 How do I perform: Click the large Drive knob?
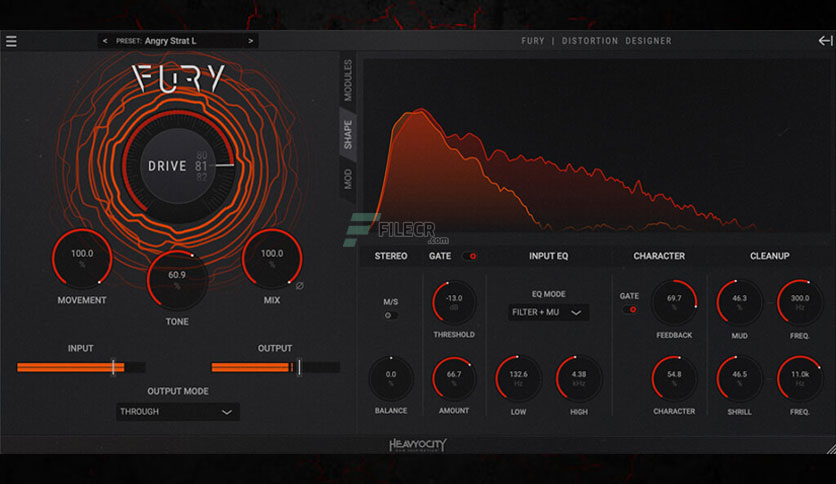click(x=179, y=166)
